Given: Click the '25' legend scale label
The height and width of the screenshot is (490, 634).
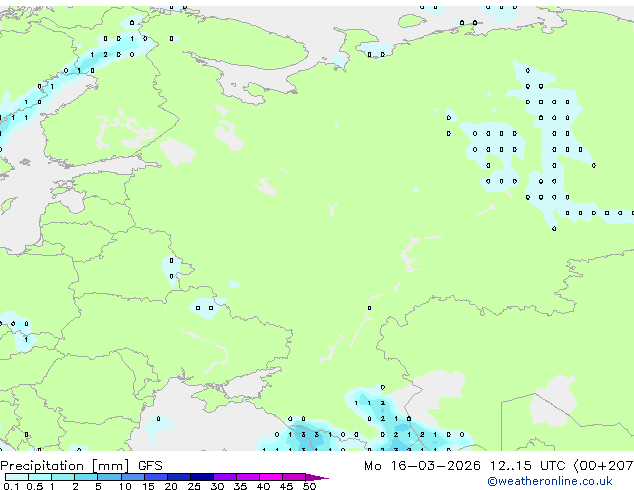Looking at the screenshot, I should (x=194, y=486).
